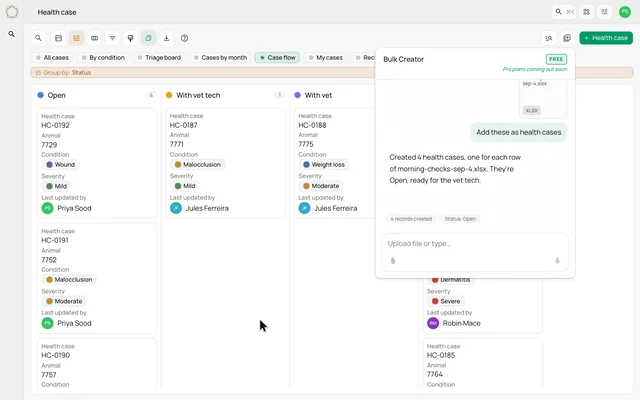The image size is (640, 400).
Task: Open the help question mark icon
Action: [x=184, y=38]
